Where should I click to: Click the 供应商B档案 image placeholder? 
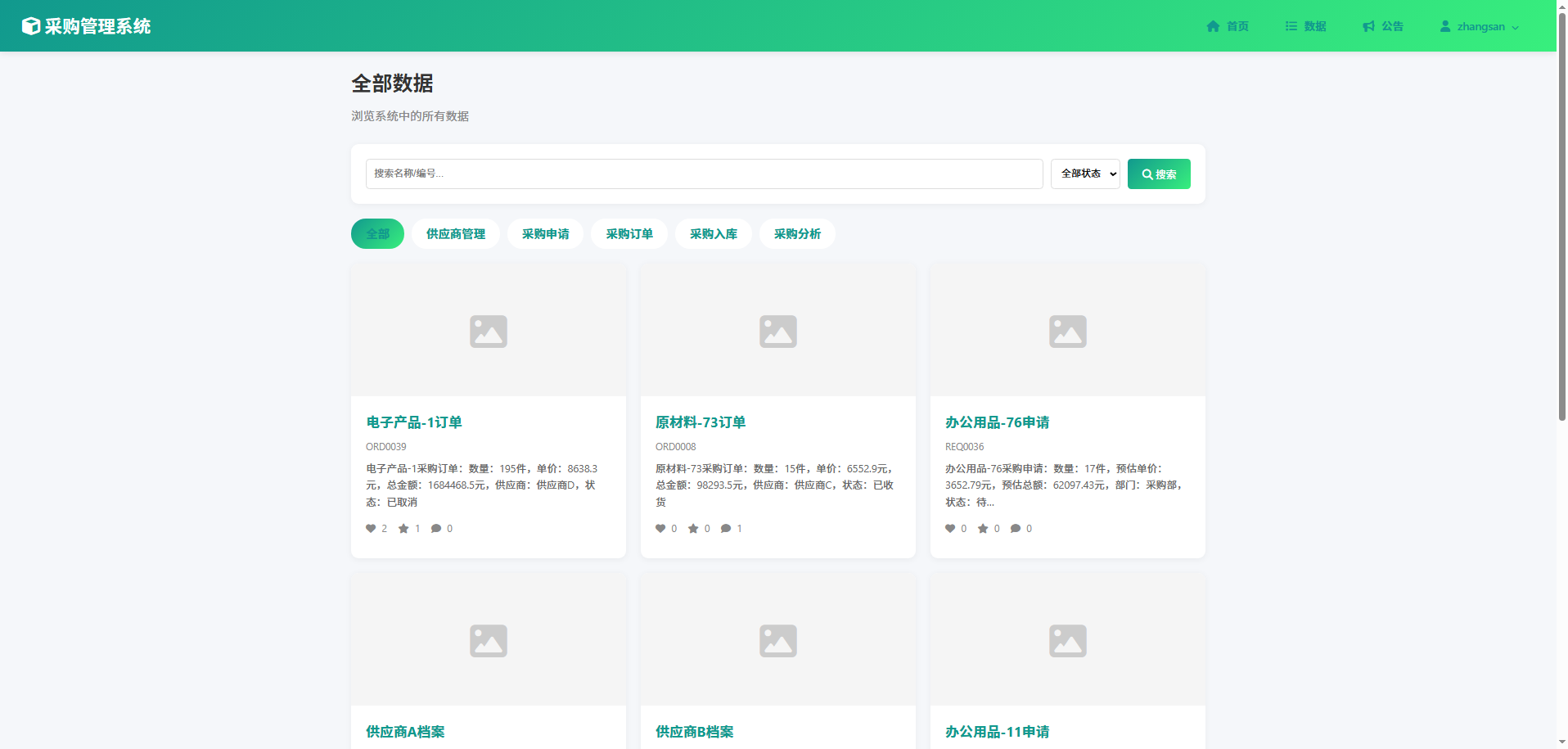778,640
